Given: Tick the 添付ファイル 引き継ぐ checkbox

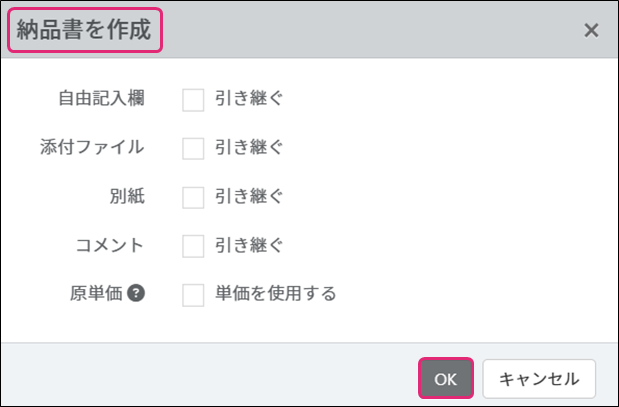Looking at the screenshot, I should 193,148.
